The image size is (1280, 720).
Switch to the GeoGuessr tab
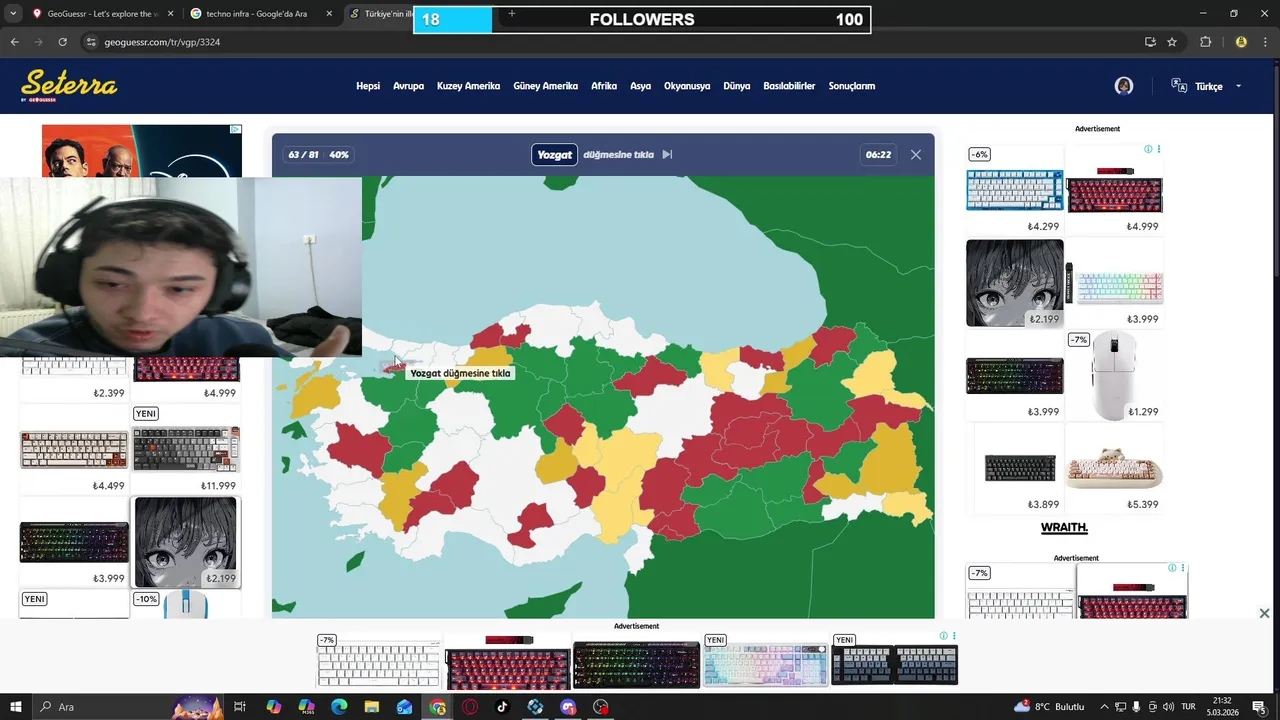(x=95, y=14)
